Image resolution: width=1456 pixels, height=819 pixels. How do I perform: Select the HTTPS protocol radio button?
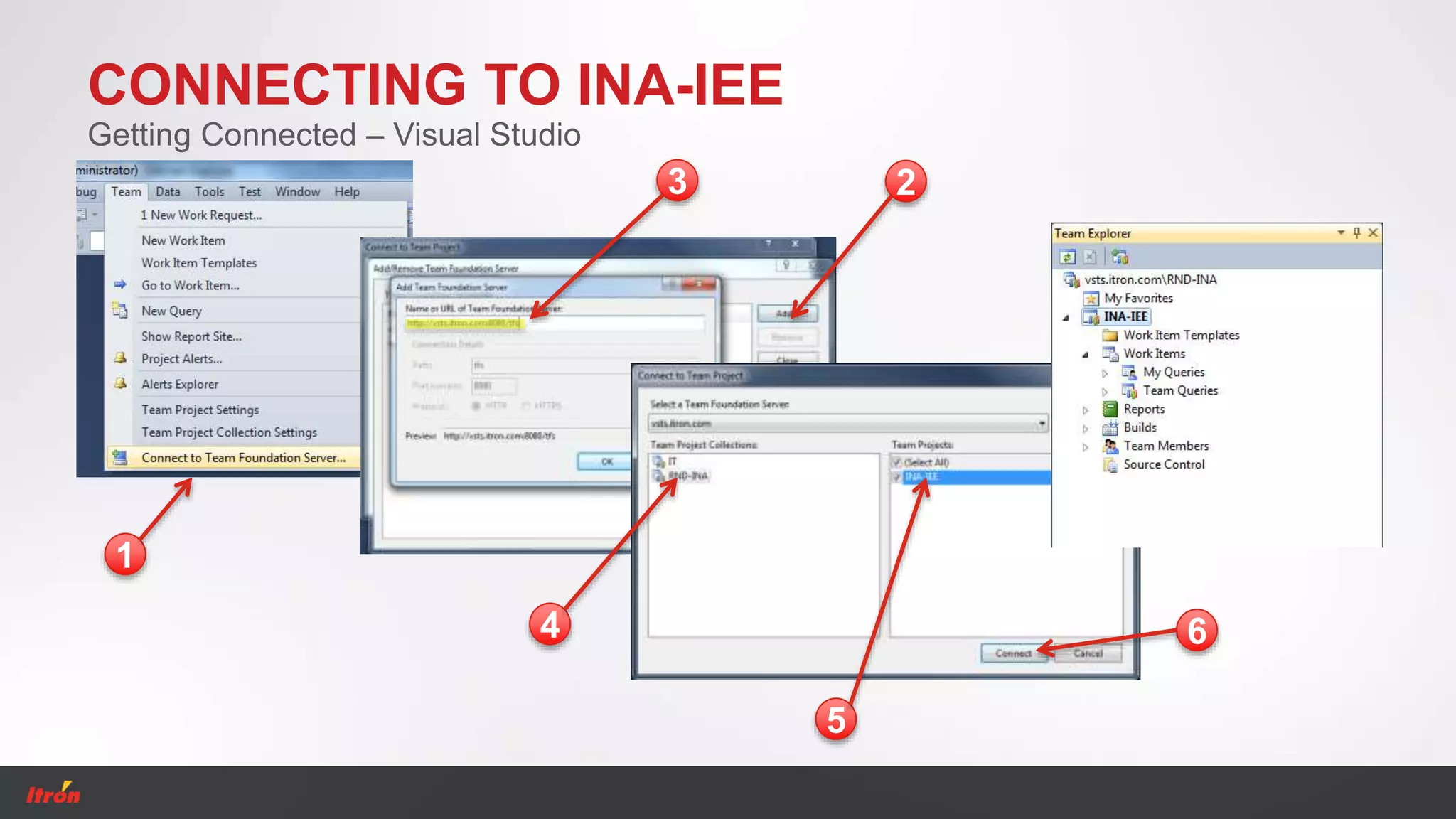click(526, 405)
